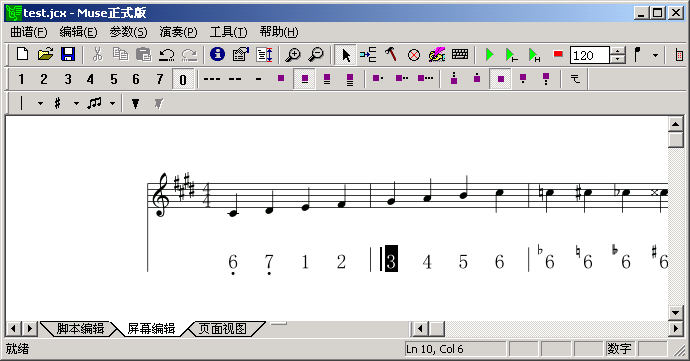This screenshot has width=690, height=361.
Task: Lower note two octaves with dots below
Action: [x=546, y=79]
